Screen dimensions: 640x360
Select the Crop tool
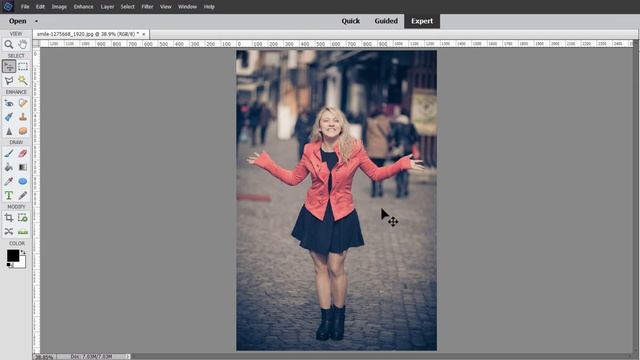click(9, 218)
